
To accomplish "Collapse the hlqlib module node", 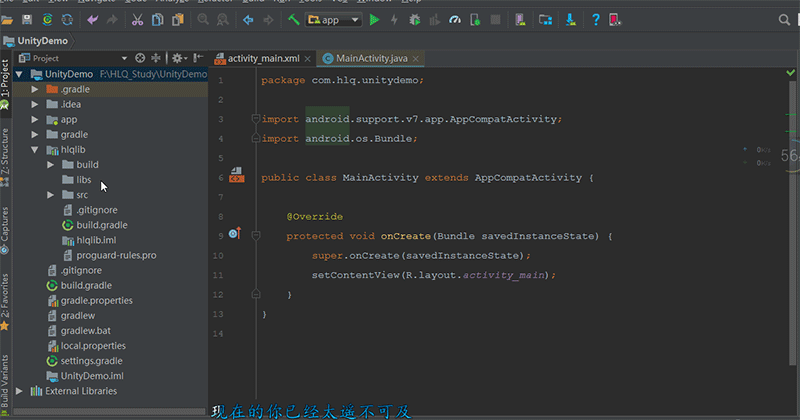I will coord(36,149).
